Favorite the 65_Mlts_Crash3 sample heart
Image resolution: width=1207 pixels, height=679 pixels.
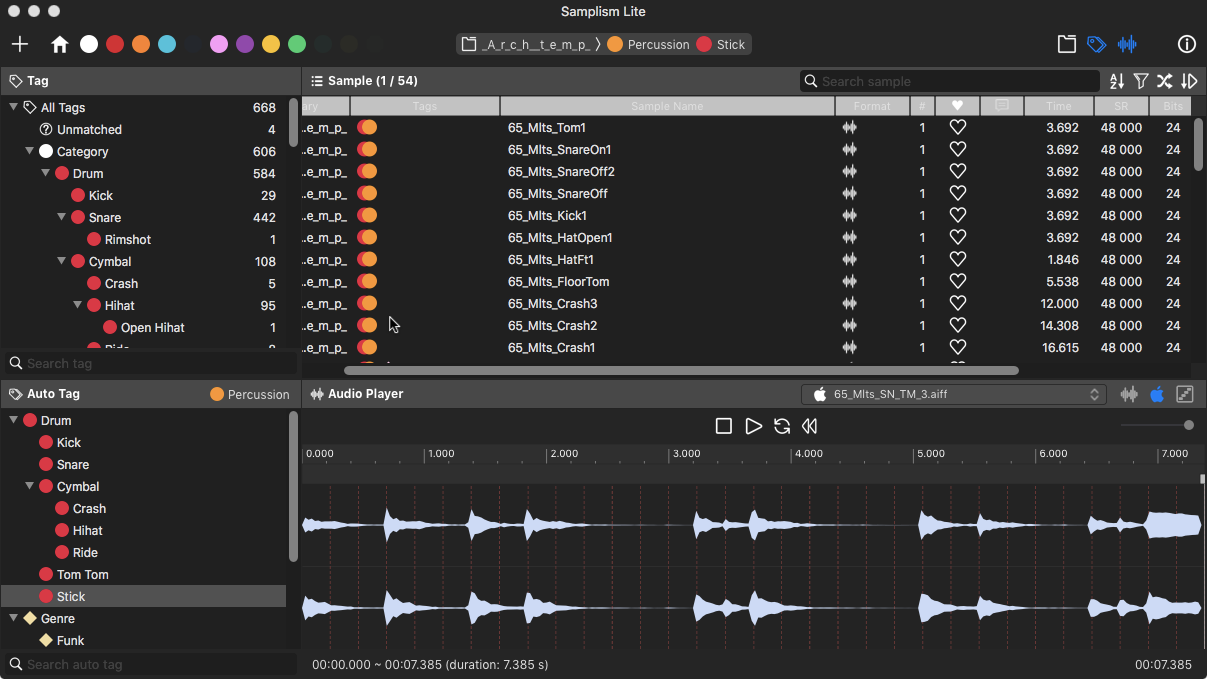pos(957,303)
